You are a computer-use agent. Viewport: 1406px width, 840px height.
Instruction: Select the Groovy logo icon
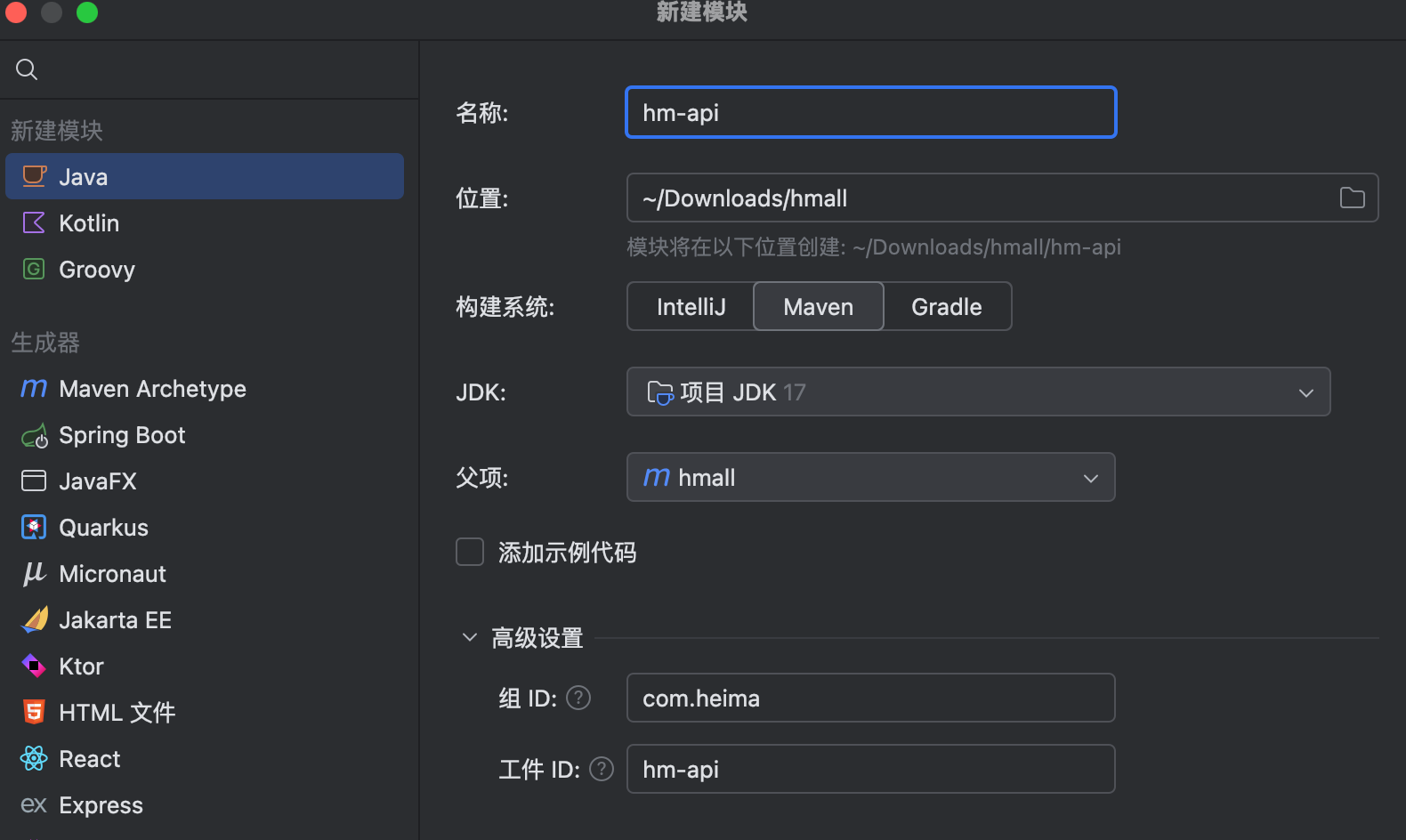click(34, 269)
